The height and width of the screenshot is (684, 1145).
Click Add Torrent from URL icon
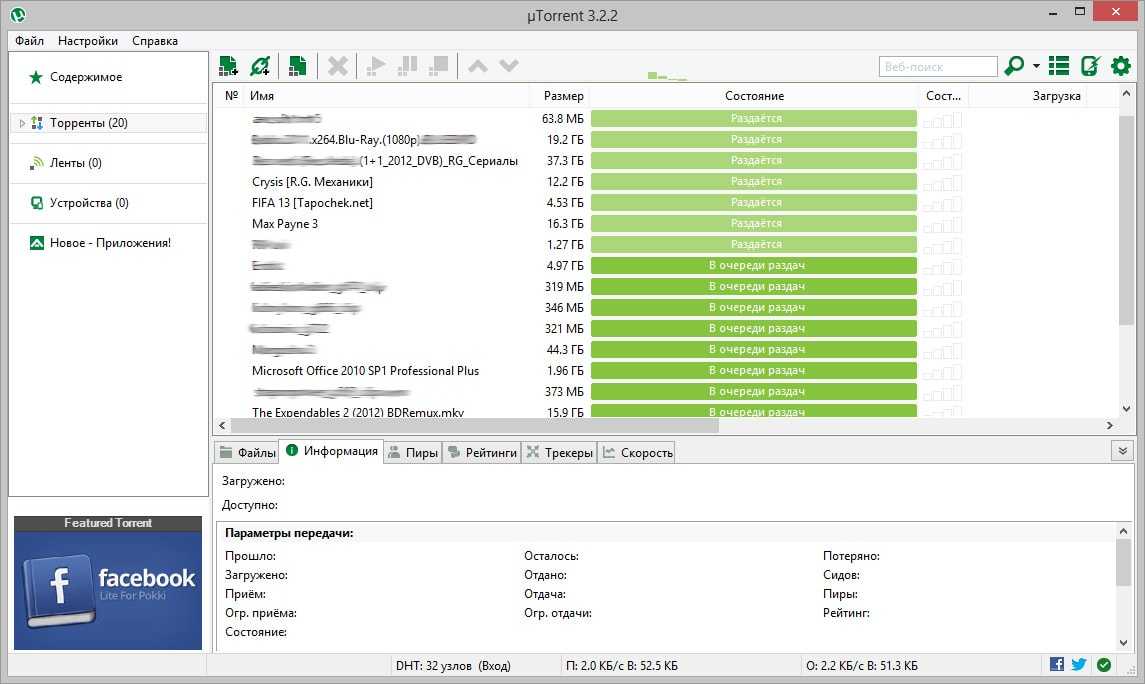tap(260, 66)
